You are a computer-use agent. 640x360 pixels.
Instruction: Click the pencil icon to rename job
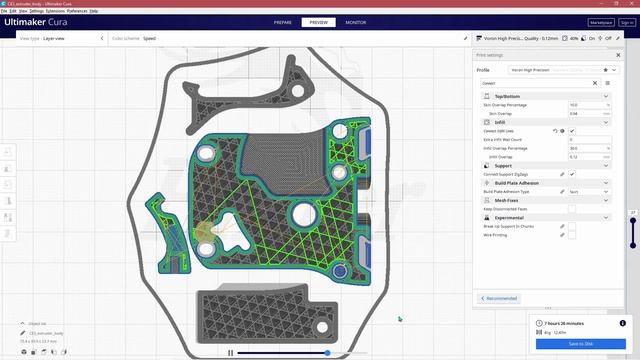click(x=22, y=333)
